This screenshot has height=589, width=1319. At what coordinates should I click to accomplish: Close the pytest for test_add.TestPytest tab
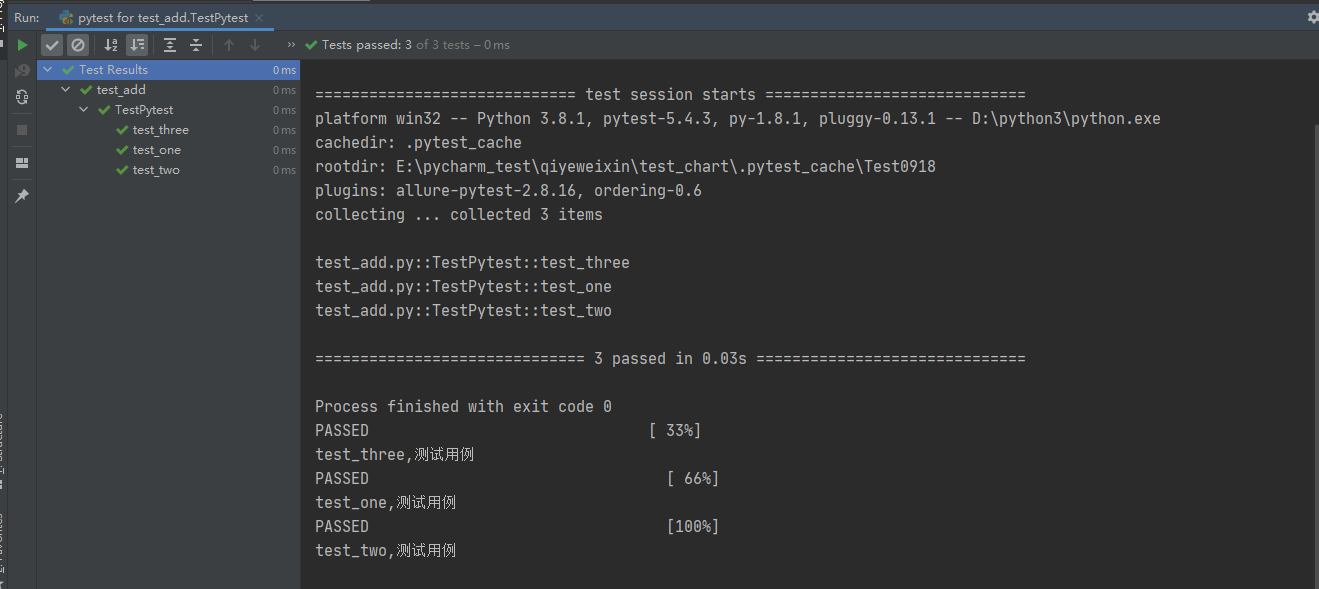click(259, 18)
